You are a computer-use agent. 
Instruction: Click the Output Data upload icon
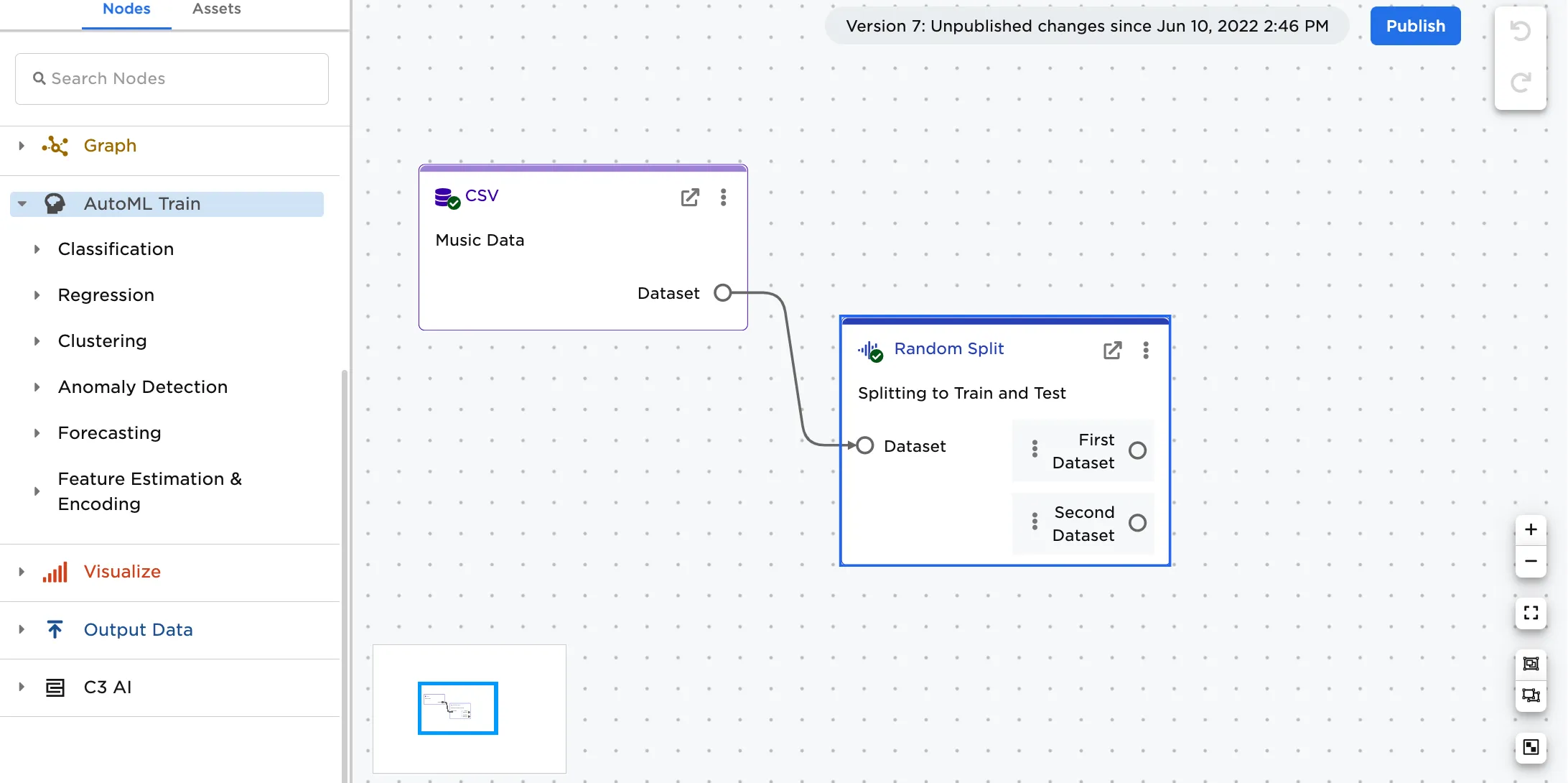[x=55, y=629]
